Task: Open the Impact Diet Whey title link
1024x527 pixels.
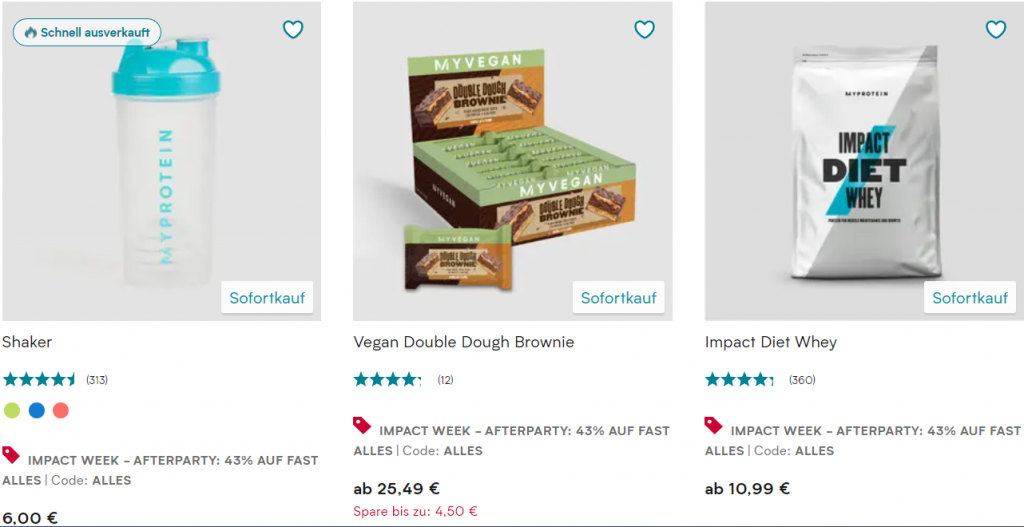Action: pos(771,342)
